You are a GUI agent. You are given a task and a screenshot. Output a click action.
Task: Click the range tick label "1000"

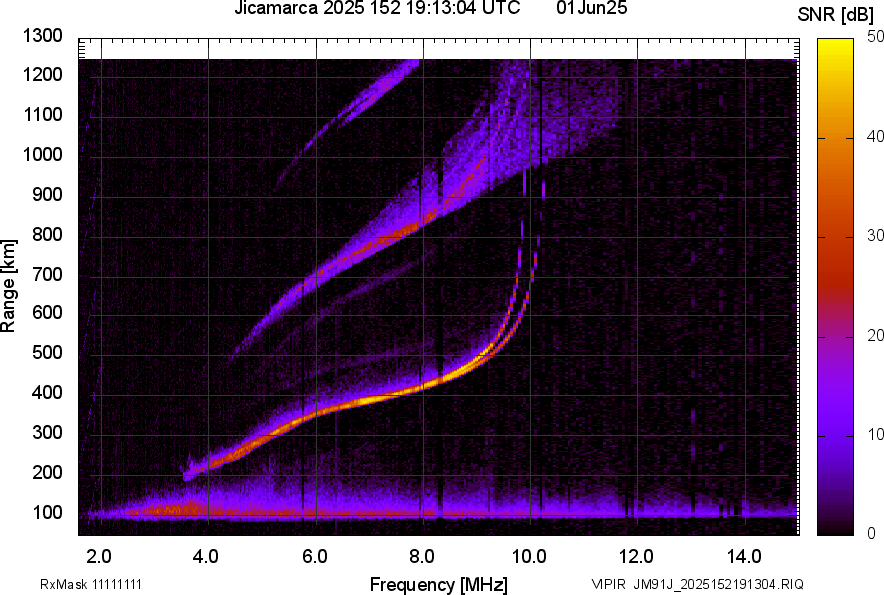click(x=43, y=154)
